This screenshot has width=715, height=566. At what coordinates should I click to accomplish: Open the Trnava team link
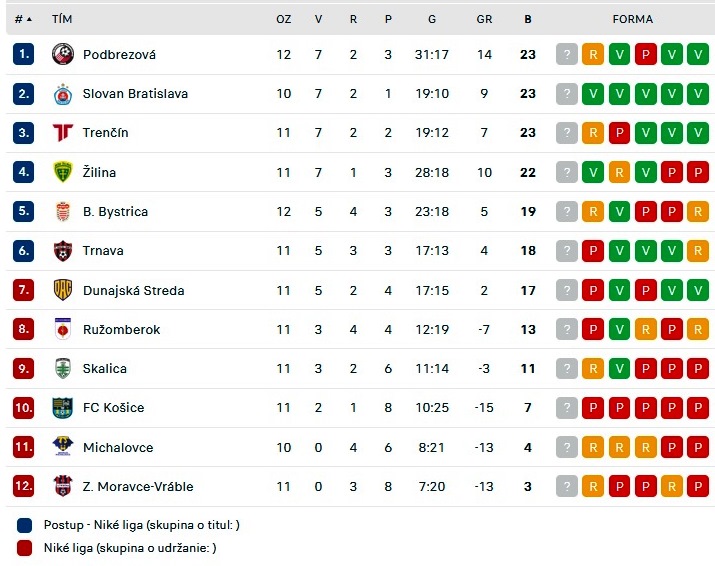[103, 251]
